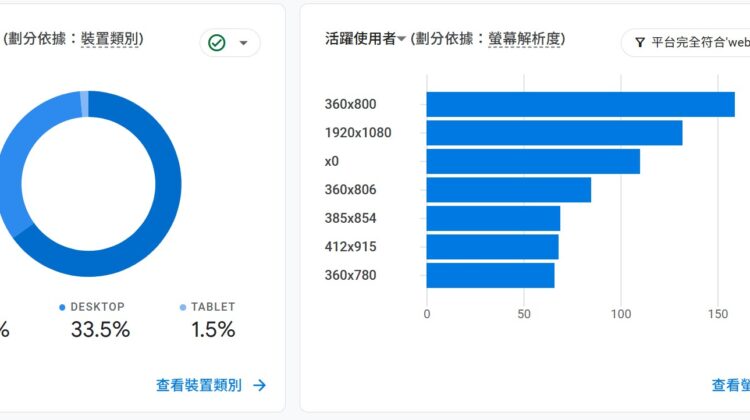The image size is (750, 420).
Task: Open the dropdown arrow beside the green checkmark
Action: click(x=243, y=43)
